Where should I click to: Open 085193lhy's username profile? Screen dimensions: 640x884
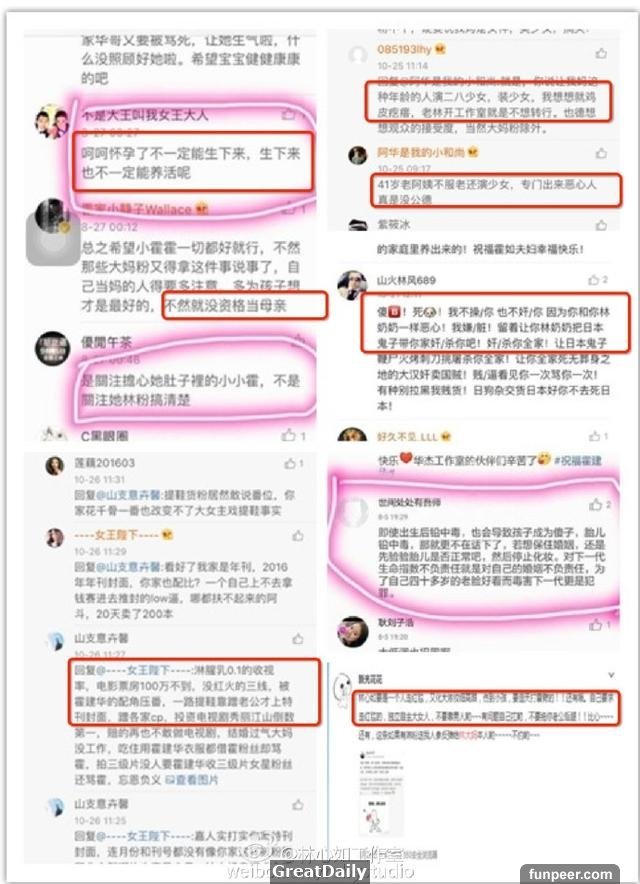pos(404,50)
